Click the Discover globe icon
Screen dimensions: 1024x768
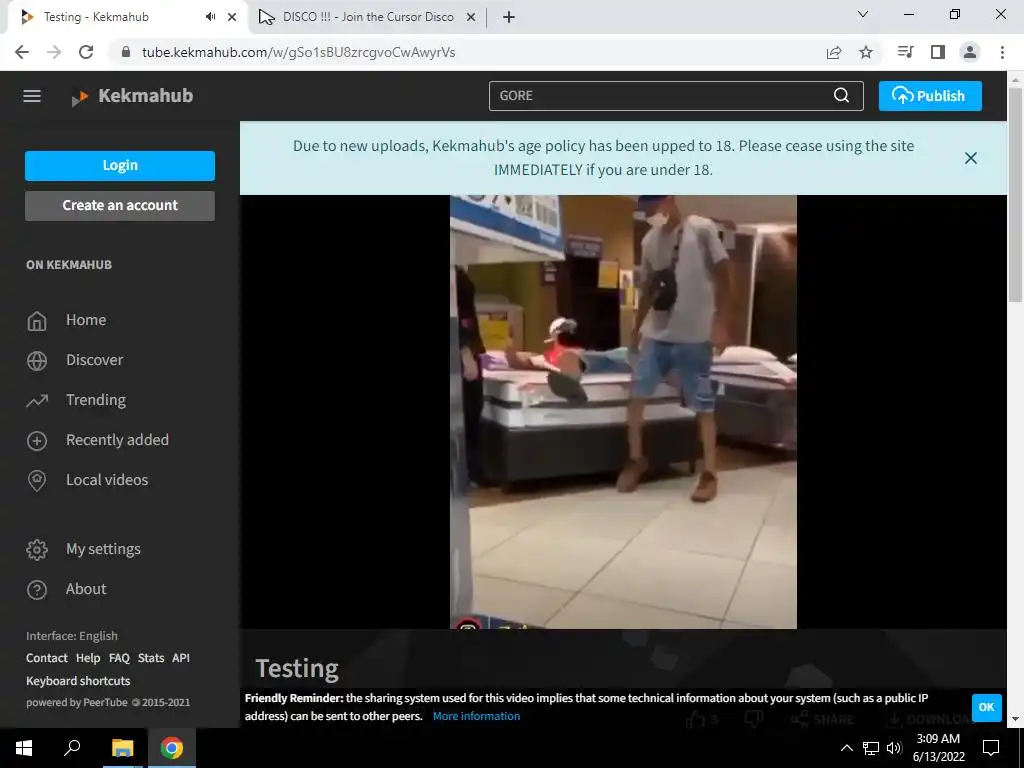click(x=37, y=360)
